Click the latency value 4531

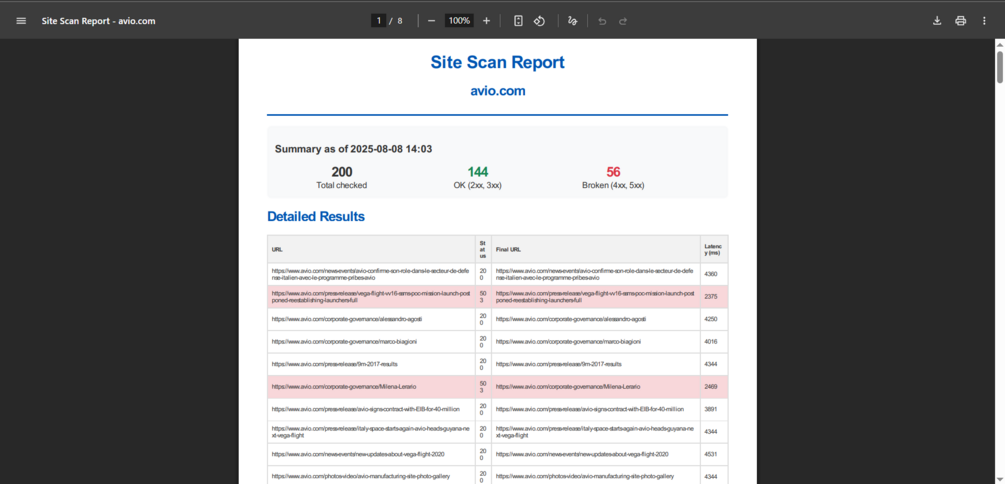click(x=711, y=454)
